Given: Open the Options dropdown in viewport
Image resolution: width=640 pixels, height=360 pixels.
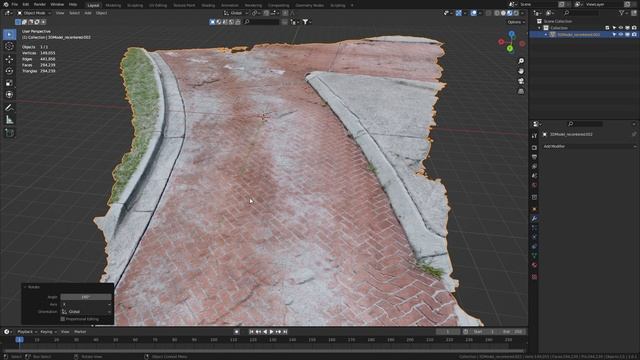Looking at the screenshot, I should click(x=516, y=22).
